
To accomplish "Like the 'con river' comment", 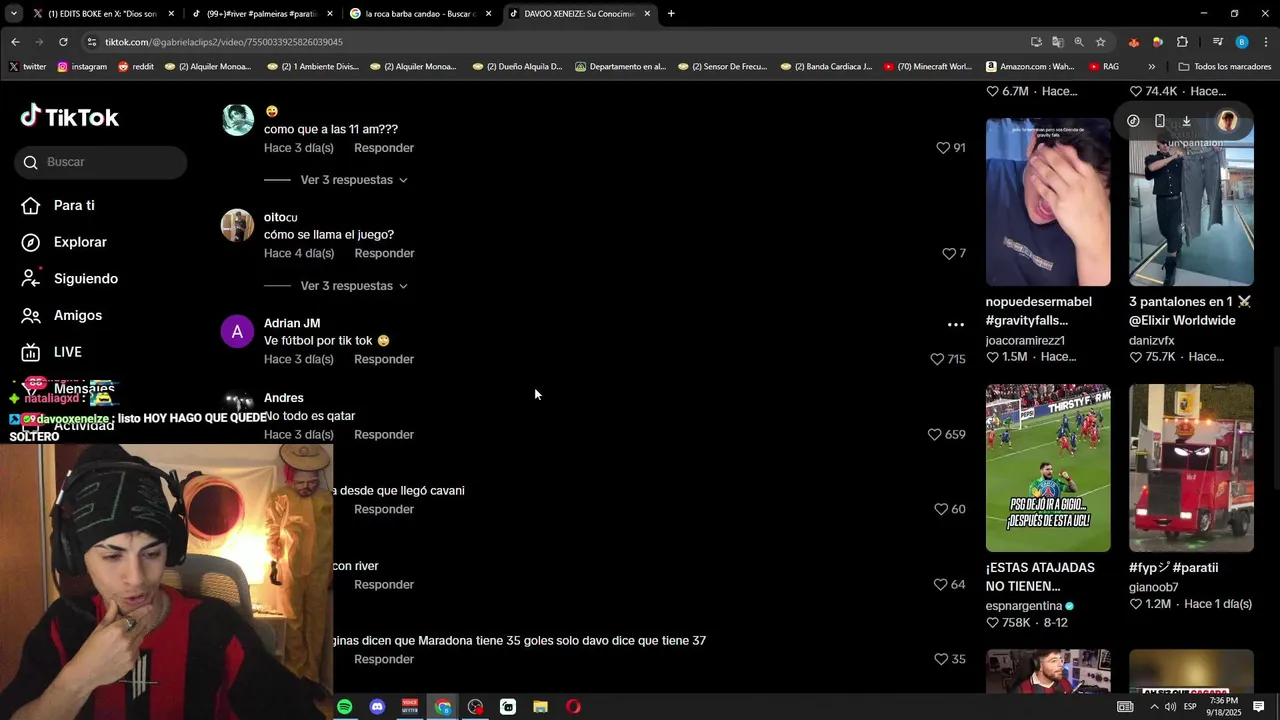I will click(941, 584).
